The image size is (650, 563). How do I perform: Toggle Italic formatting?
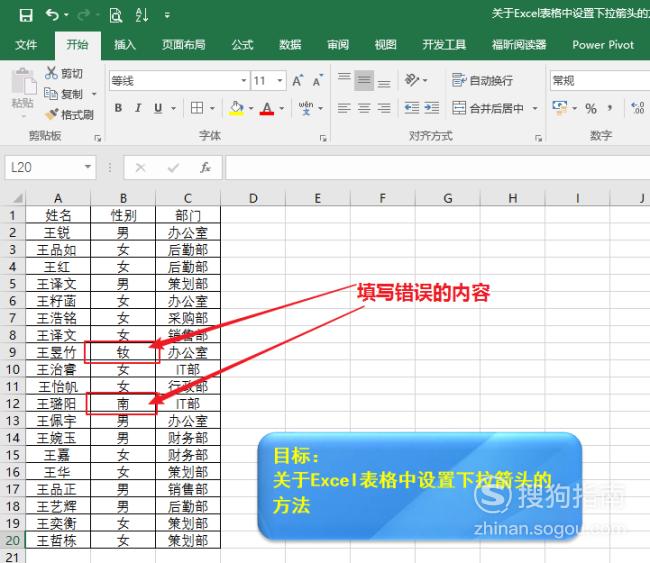pyautogui.click(x=138, y=108)
